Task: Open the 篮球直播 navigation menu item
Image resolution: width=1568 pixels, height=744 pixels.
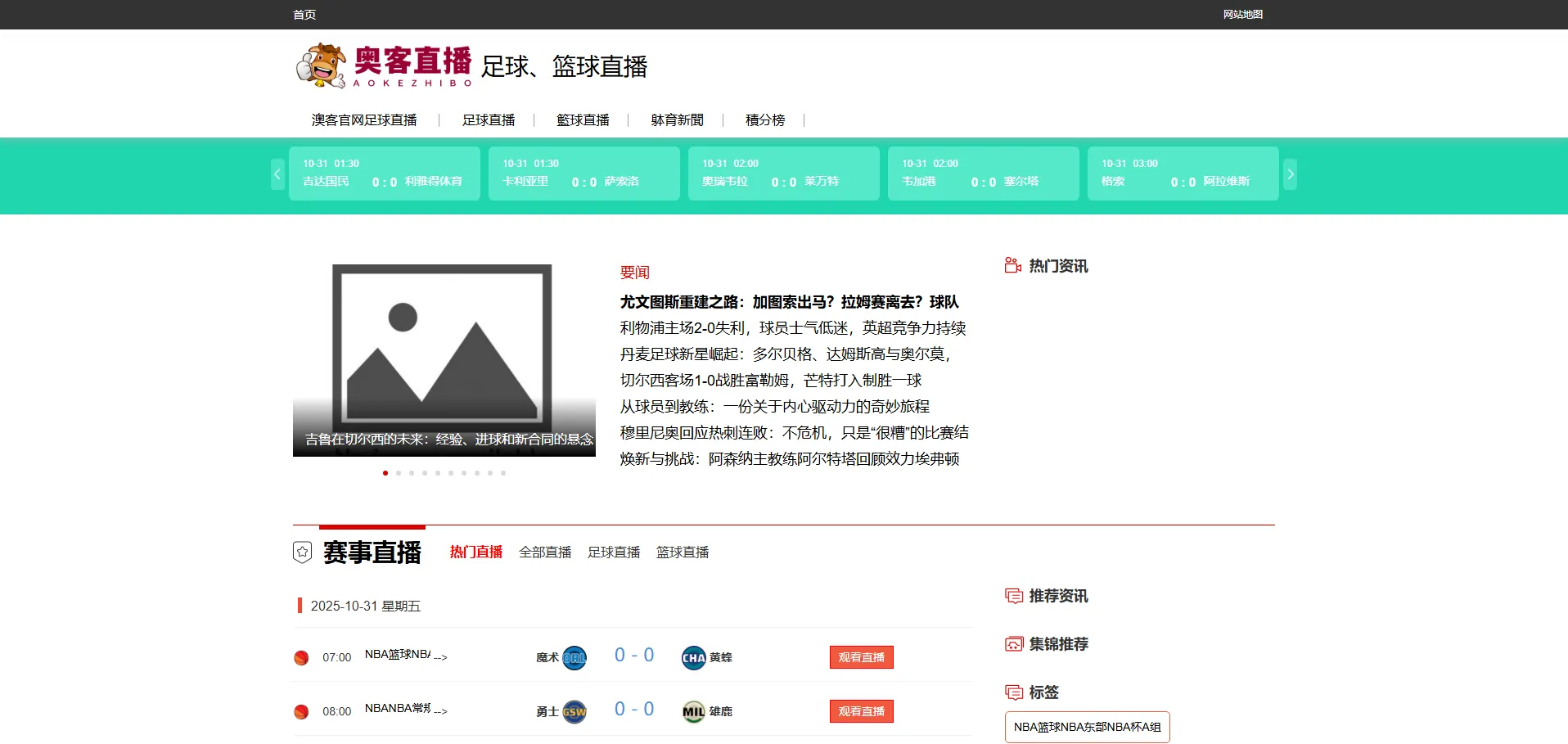Action: click(x=583, y=120)
